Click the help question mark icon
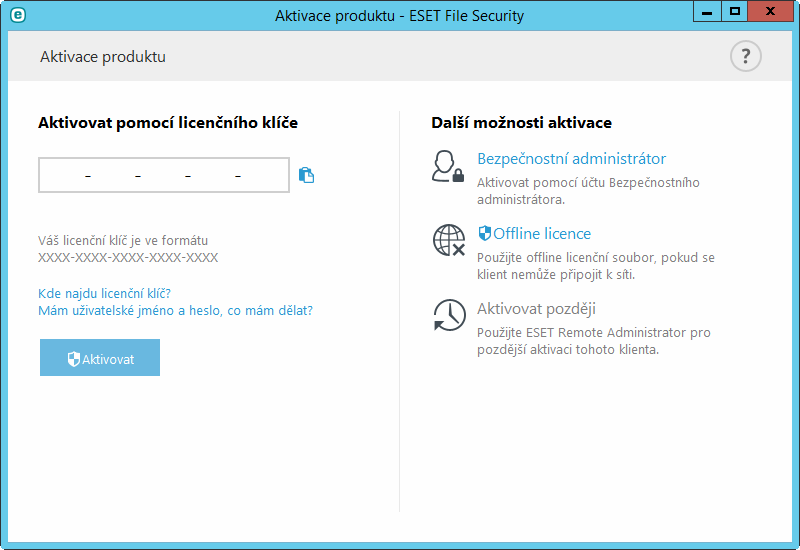The height and width of the screenshot is (550, 800). [745, 56]
